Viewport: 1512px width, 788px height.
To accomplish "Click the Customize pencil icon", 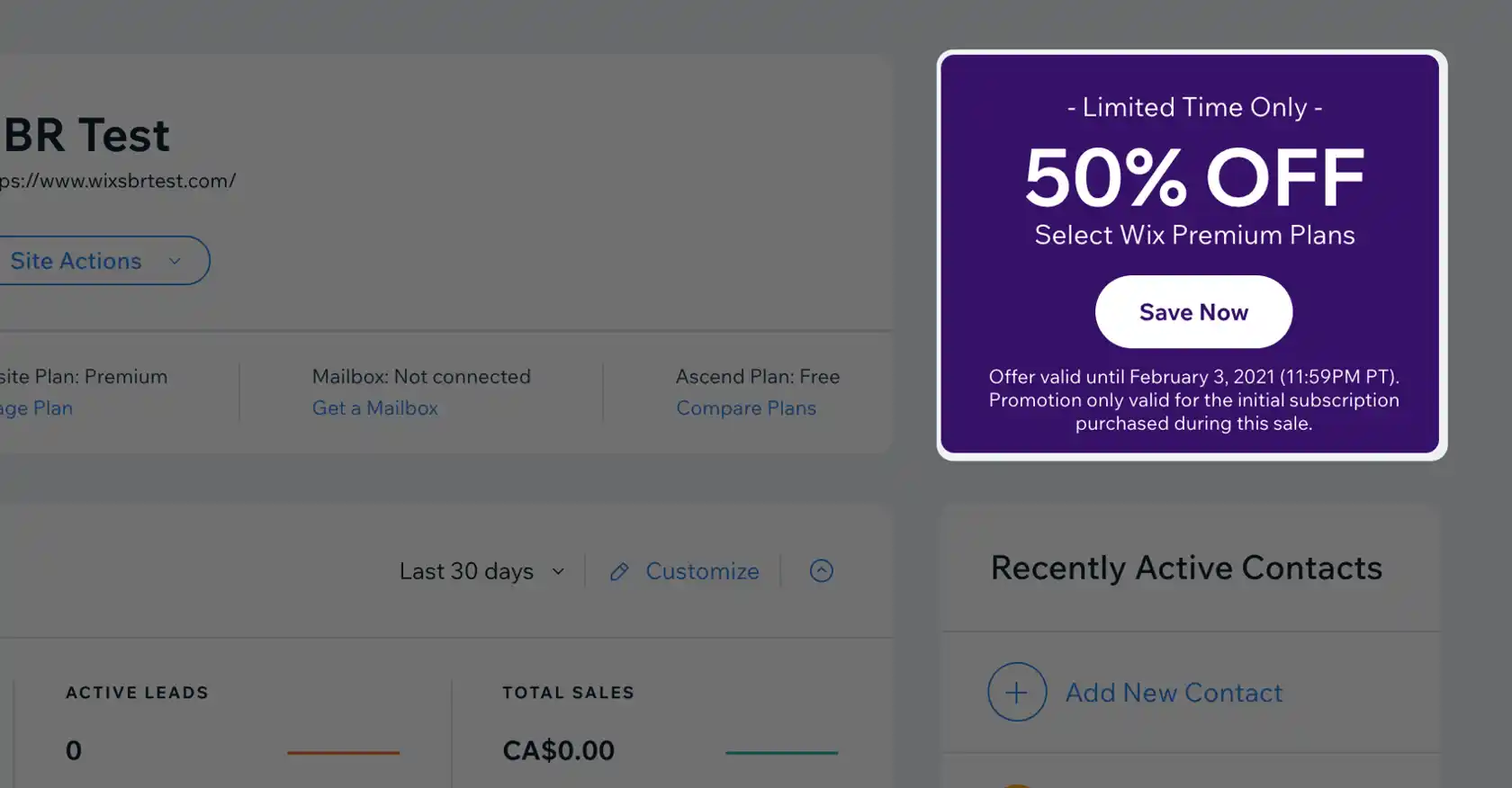I will coord(619,571).
